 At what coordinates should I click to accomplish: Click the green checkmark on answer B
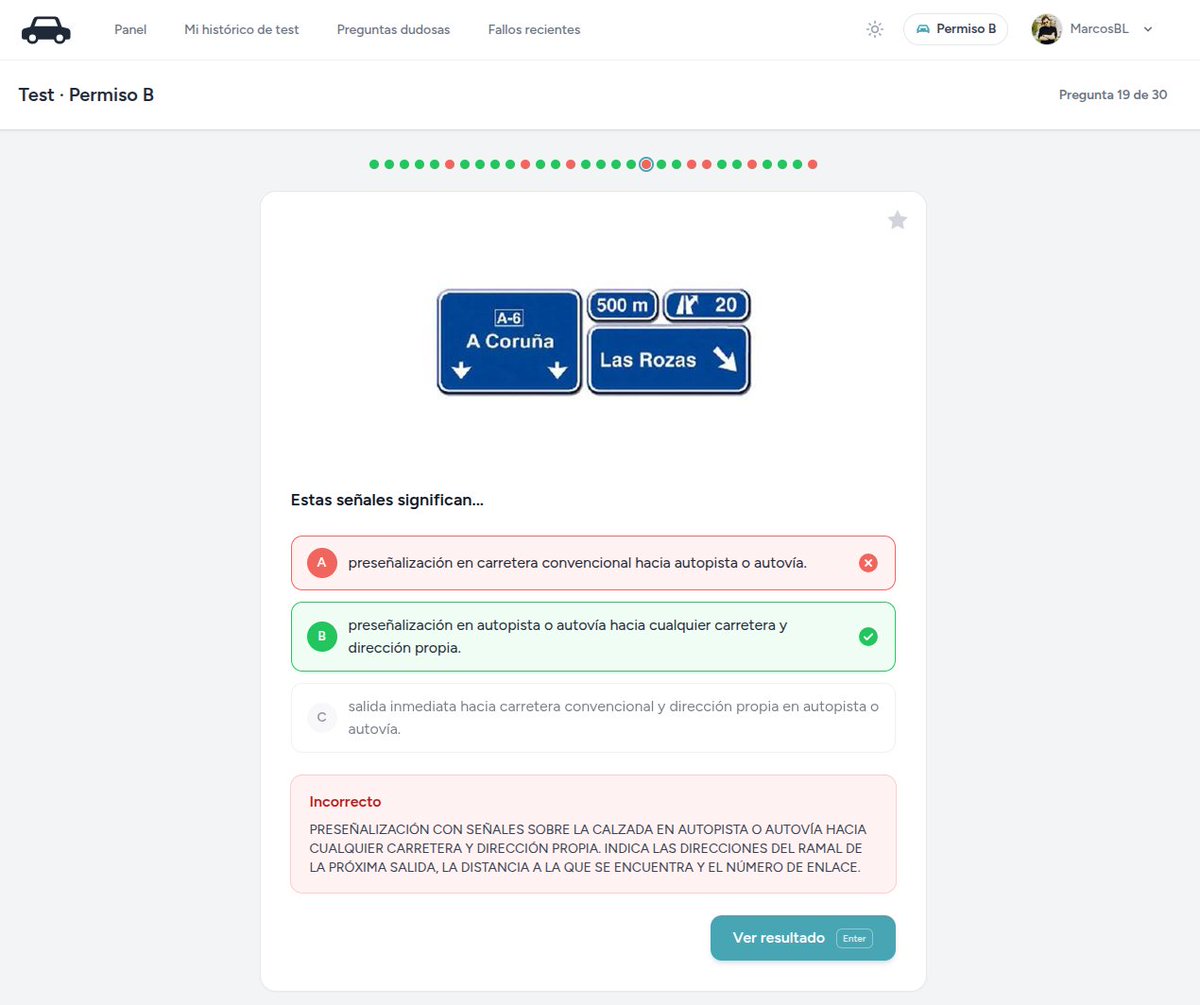pos(868,636)
